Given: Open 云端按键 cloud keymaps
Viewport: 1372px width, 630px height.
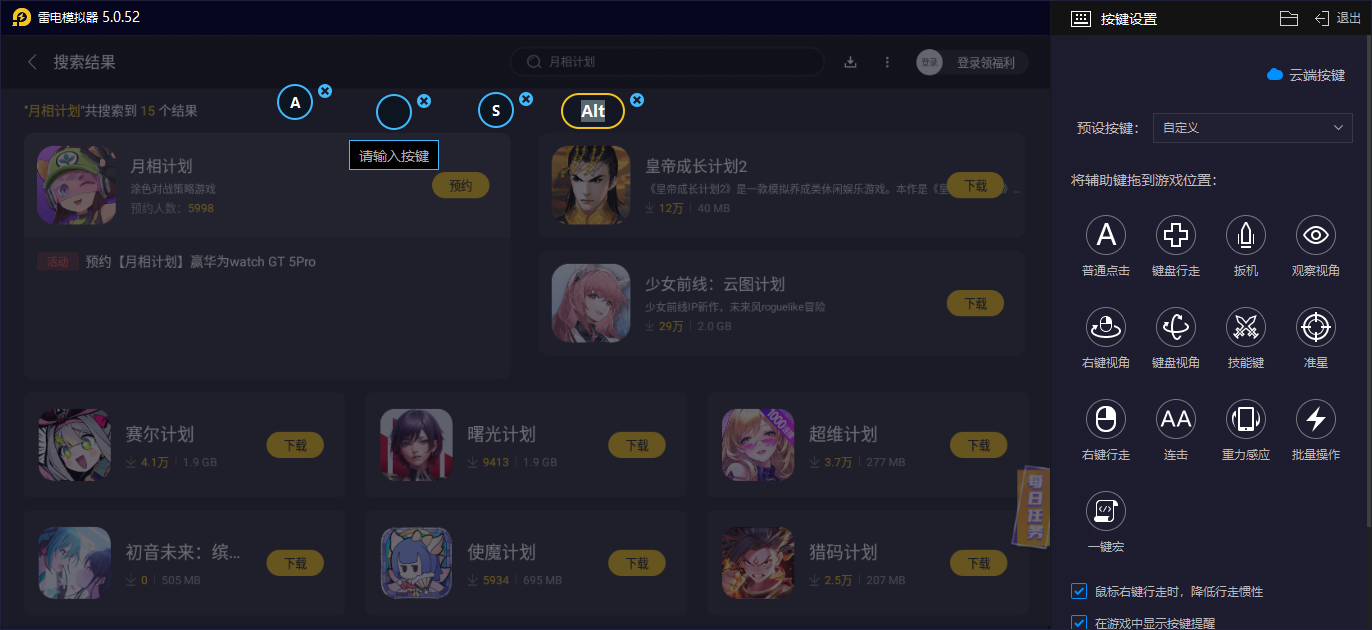Looking at the screenshot, I should point(1306,75).
